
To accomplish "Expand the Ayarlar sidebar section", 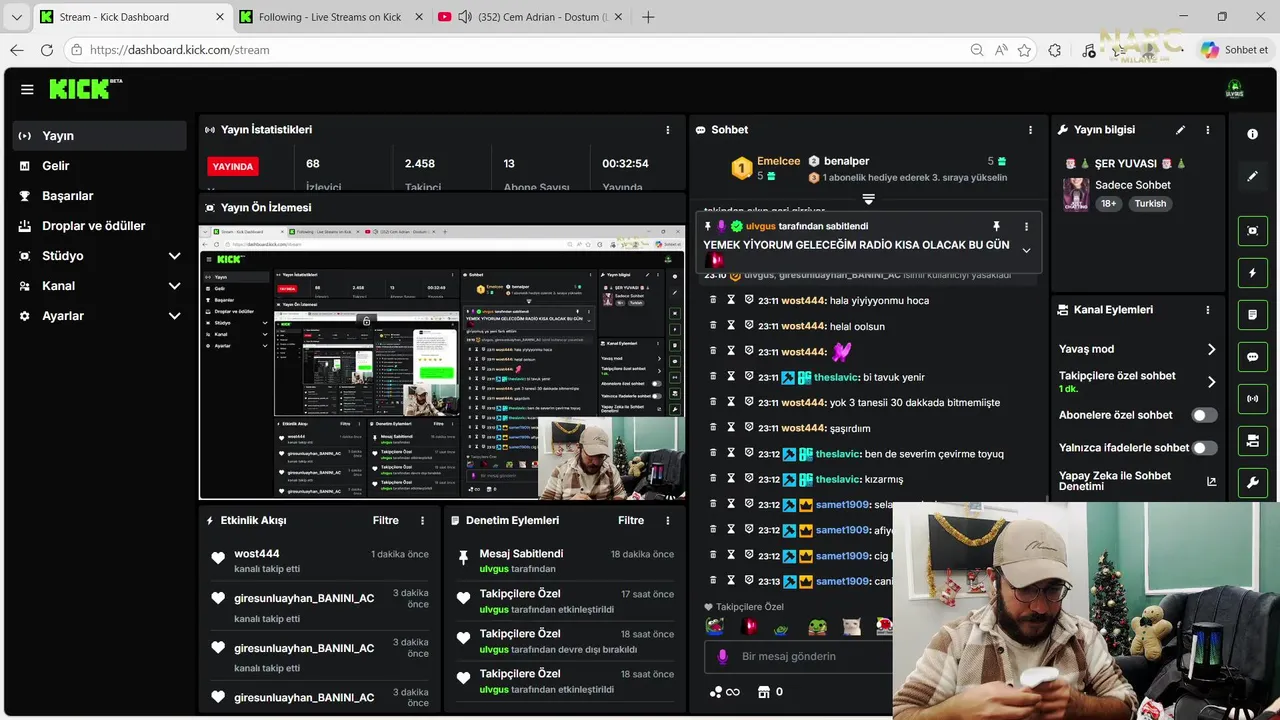I will [x=100, y=316].
